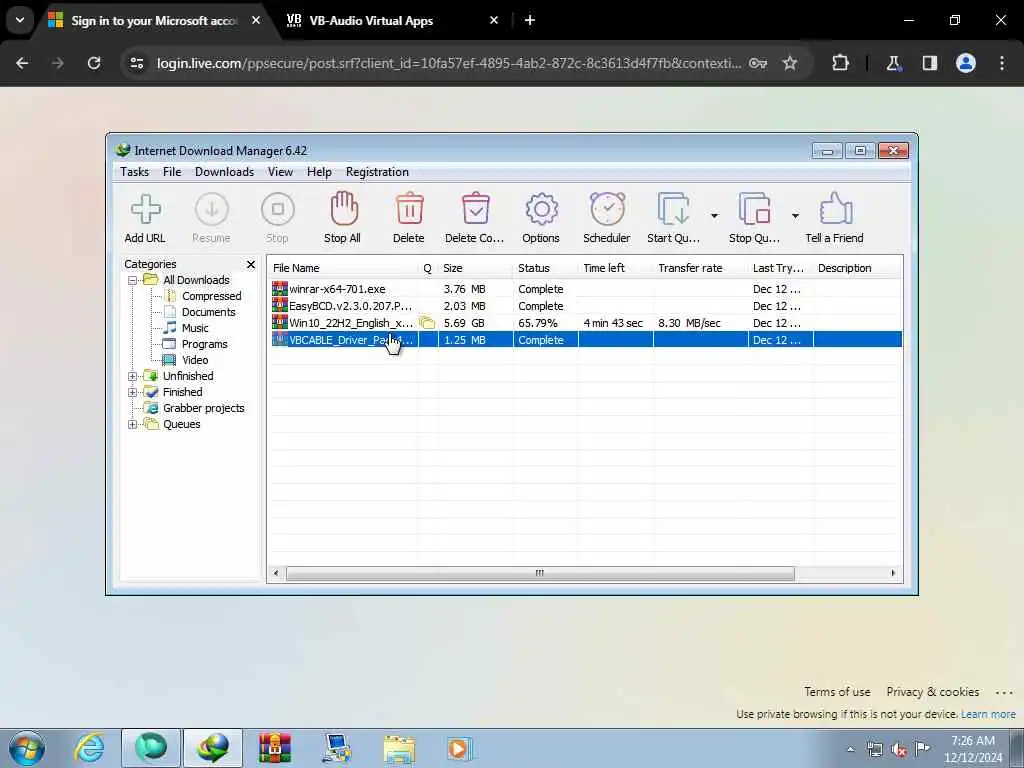Open the Privacy & cookies link
Image resolution: width=1024 pixels, height=768 pixels.
point(932,692)
